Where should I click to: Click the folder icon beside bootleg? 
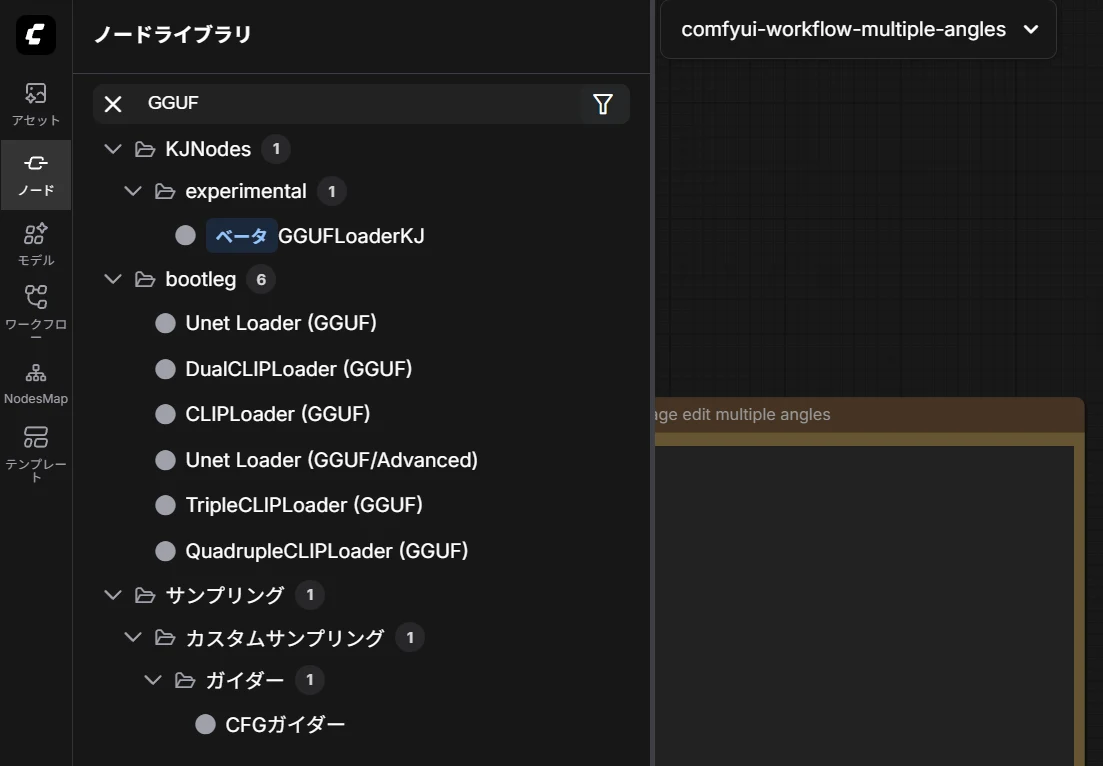[145, 279]
